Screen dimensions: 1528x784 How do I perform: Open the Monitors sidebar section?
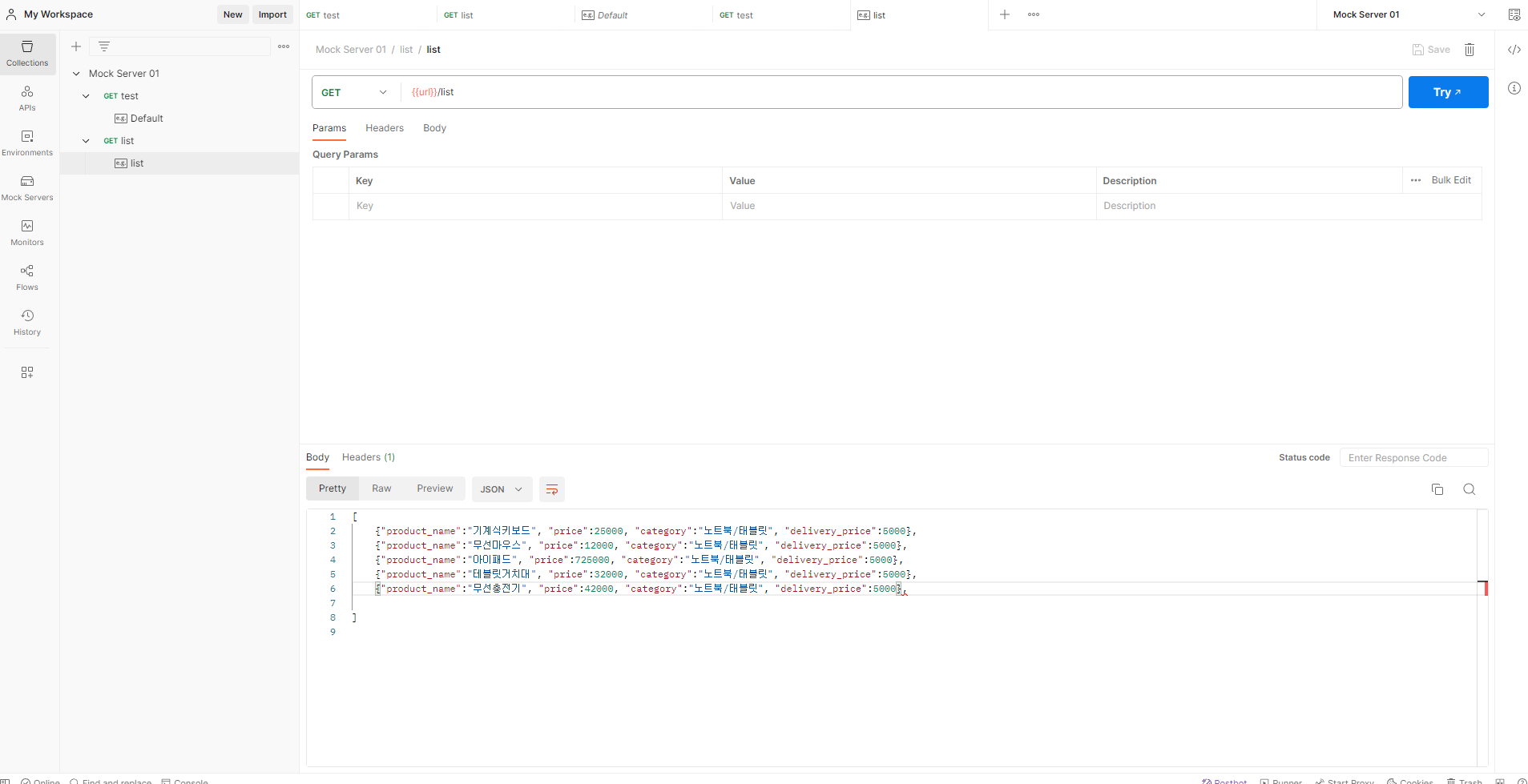pos(27,232)
